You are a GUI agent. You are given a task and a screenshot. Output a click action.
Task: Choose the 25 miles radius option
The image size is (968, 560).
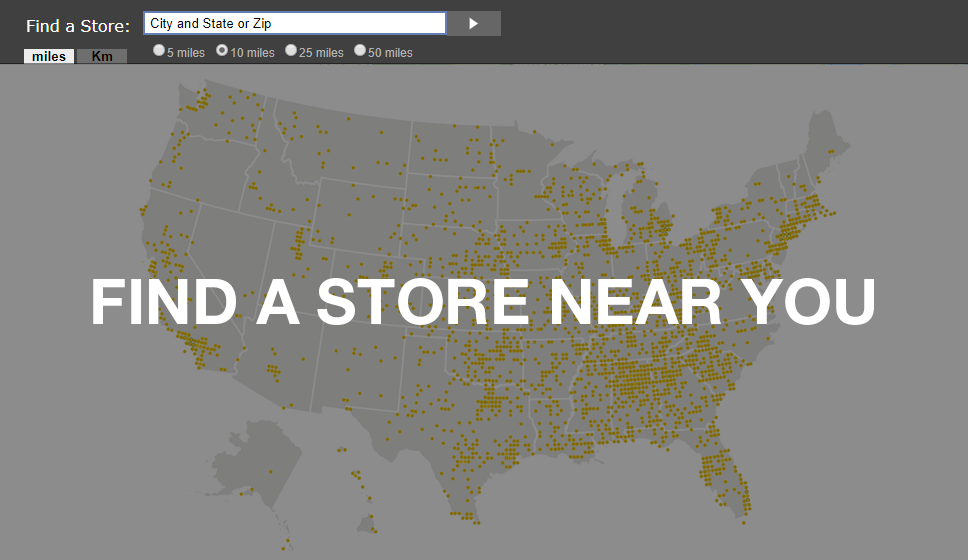(291, 51)
